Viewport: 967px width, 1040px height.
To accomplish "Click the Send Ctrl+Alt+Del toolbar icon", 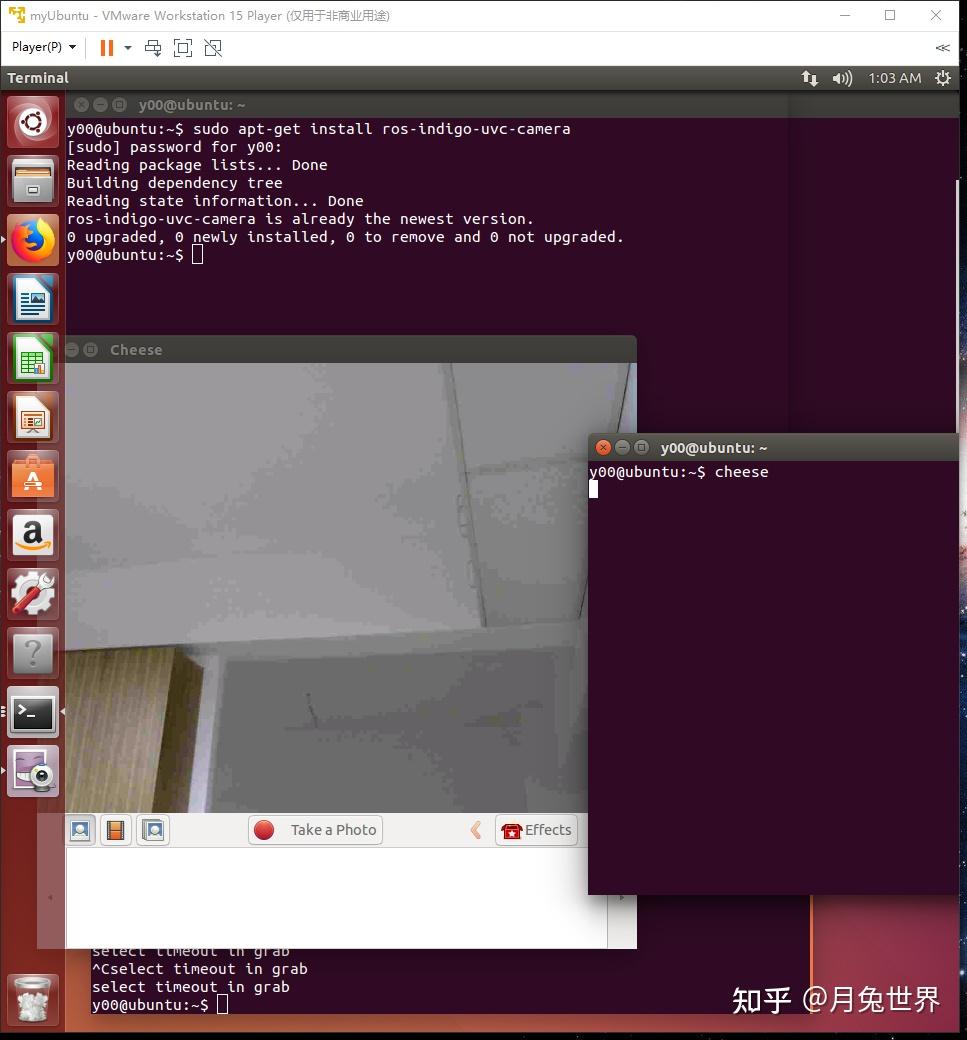I will (153, 47).
